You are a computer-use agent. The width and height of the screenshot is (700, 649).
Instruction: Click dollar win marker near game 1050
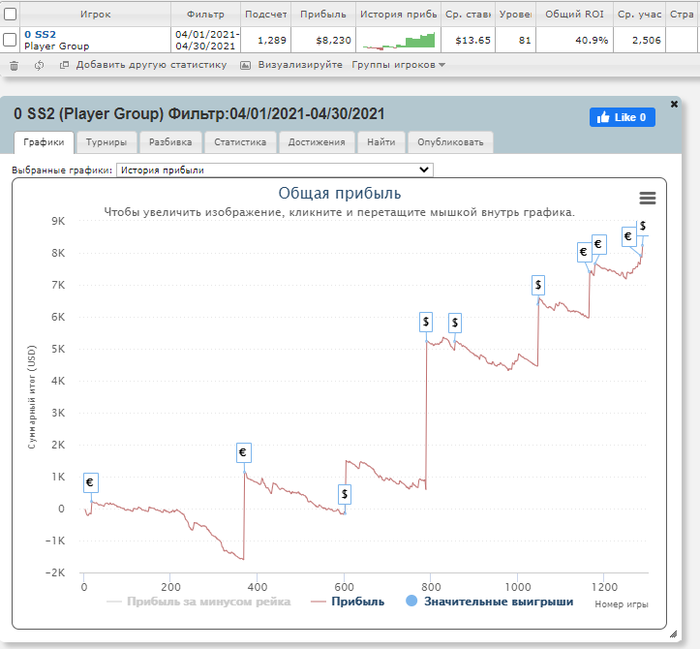point(538,285)
